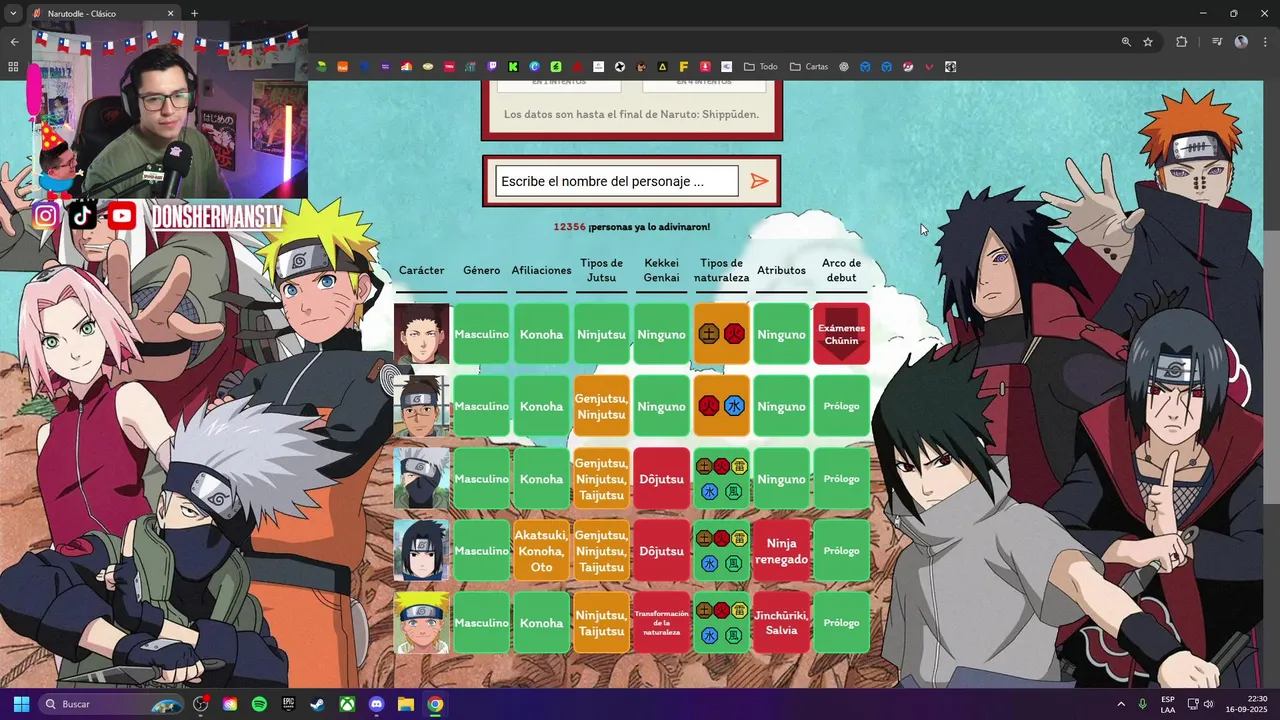Click the Akatsuki, Konoha, Oto affiliation cell
Screen dimensions: 1280x720
pos(541,550)
